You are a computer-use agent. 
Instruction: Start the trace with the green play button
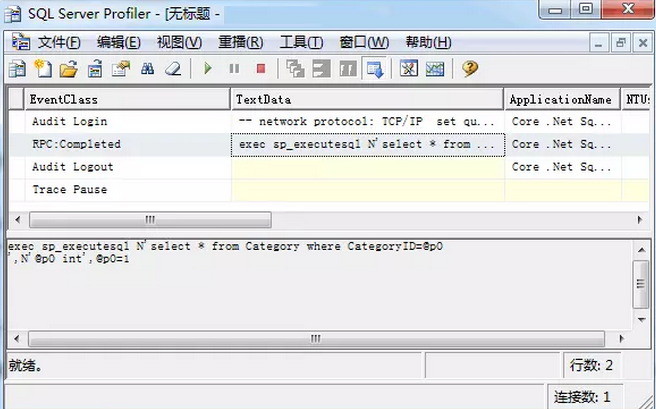(x=208, y=68)
